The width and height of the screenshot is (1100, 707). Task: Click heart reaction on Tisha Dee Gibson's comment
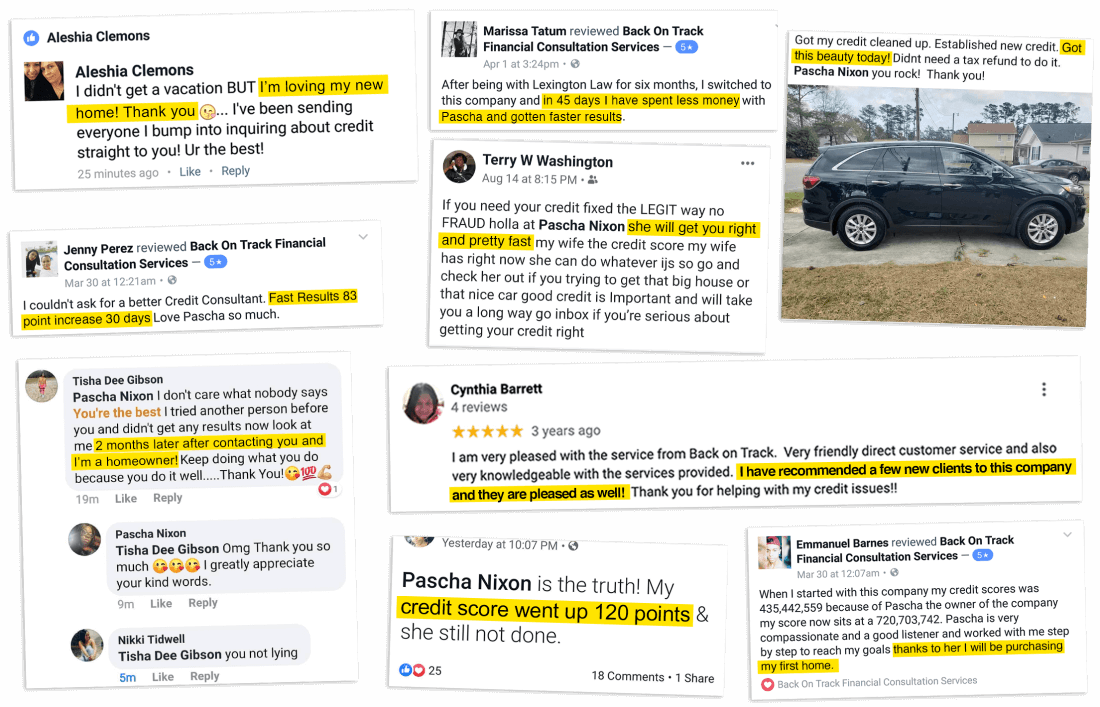[x=325, y=489]
